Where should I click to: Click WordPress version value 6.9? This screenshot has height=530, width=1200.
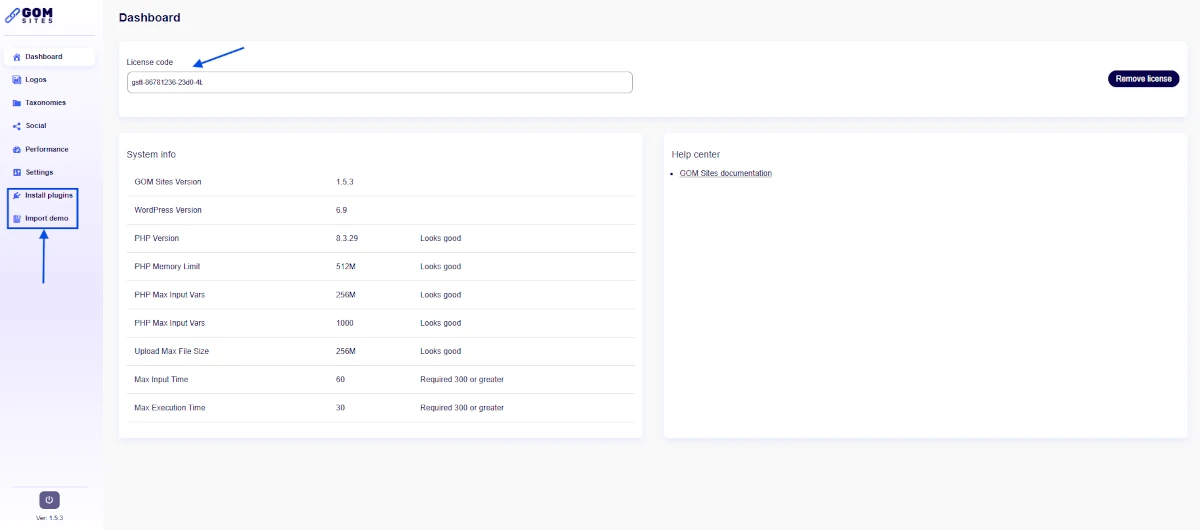click(342, 210)
